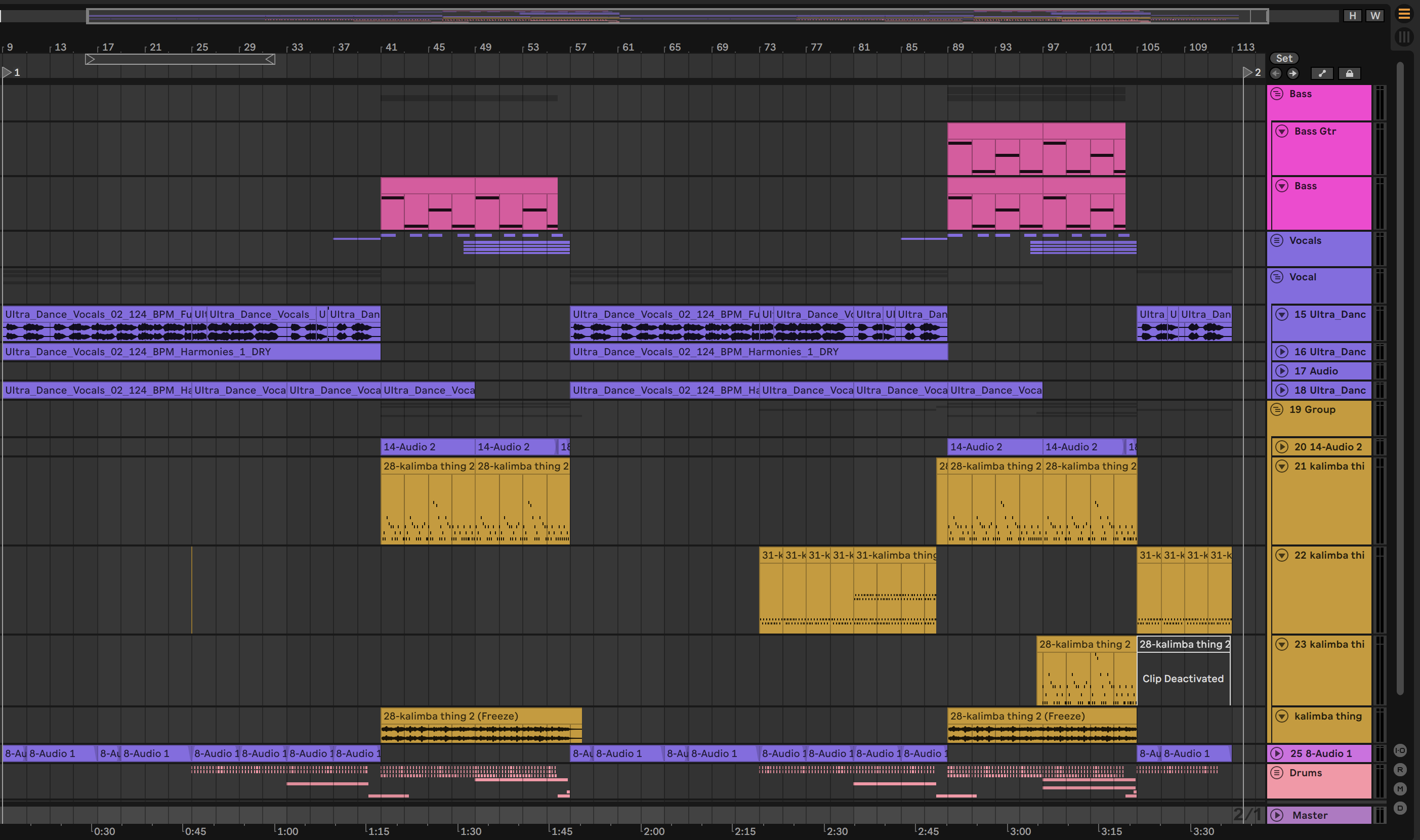This screenshot has height=840, width=1420.
Task: Click the Lock Envelopes padlock icon
Action: (x=1350, y=73)
